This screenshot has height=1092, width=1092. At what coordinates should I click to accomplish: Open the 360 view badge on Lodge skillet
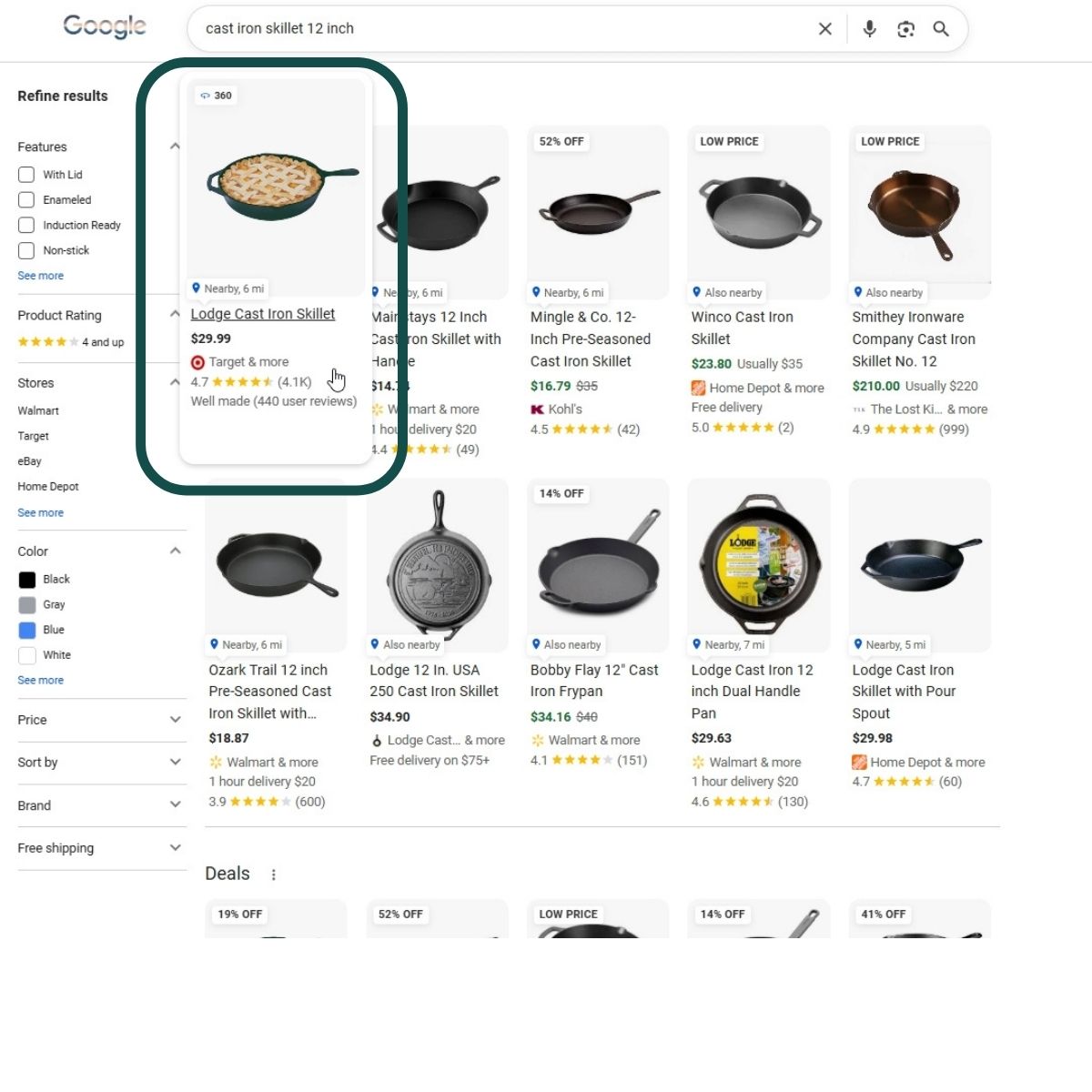(x=217, y=96)
